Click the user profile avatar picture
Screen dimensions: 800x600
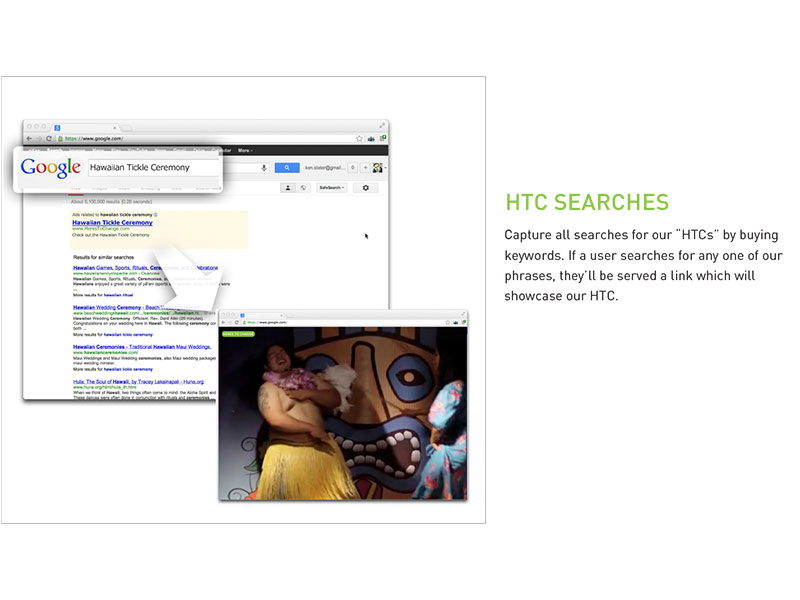[378, 167]
